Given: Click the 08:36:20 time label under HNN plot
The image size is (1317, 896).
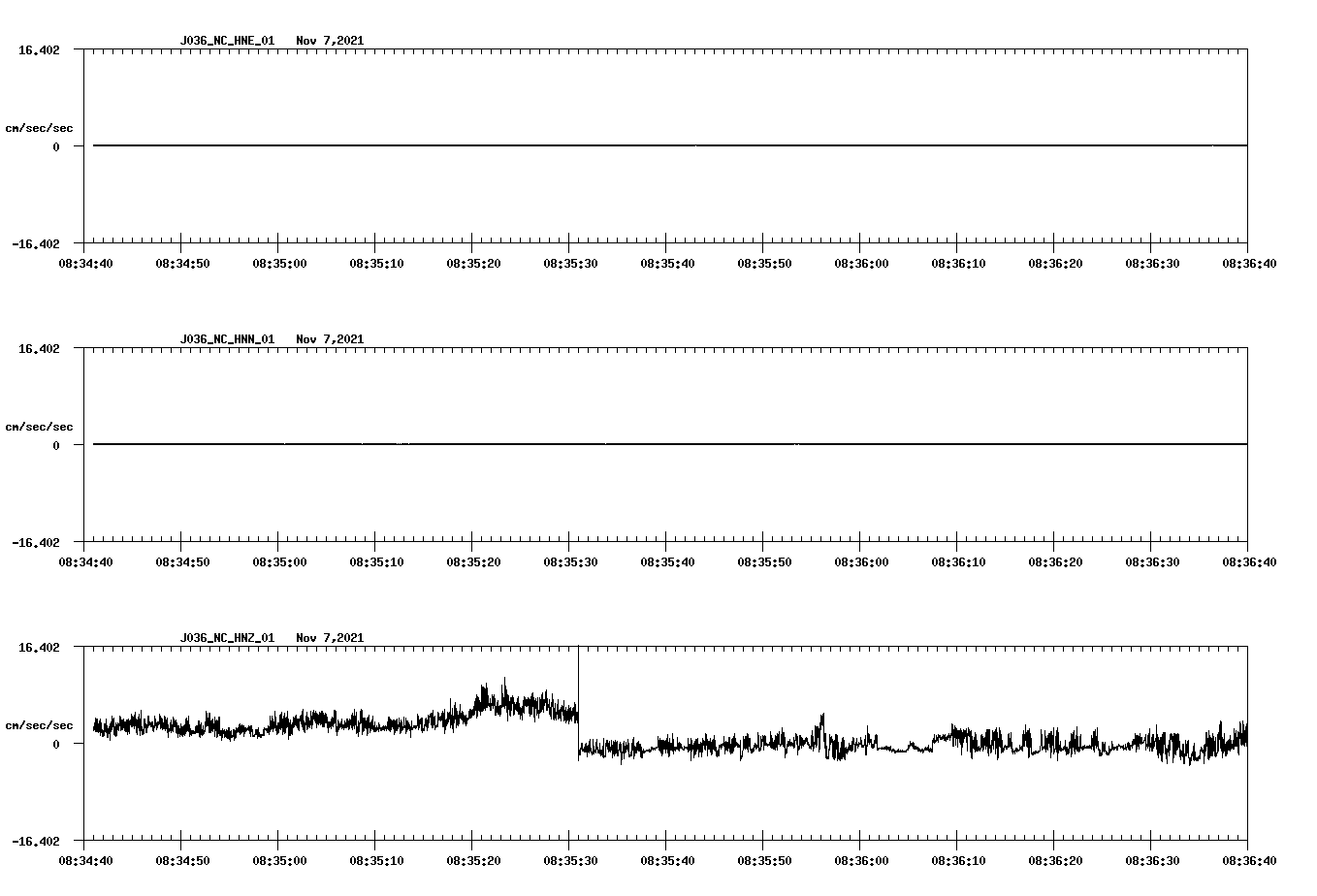Looking at the screenshot, I should coord(1055,562).
